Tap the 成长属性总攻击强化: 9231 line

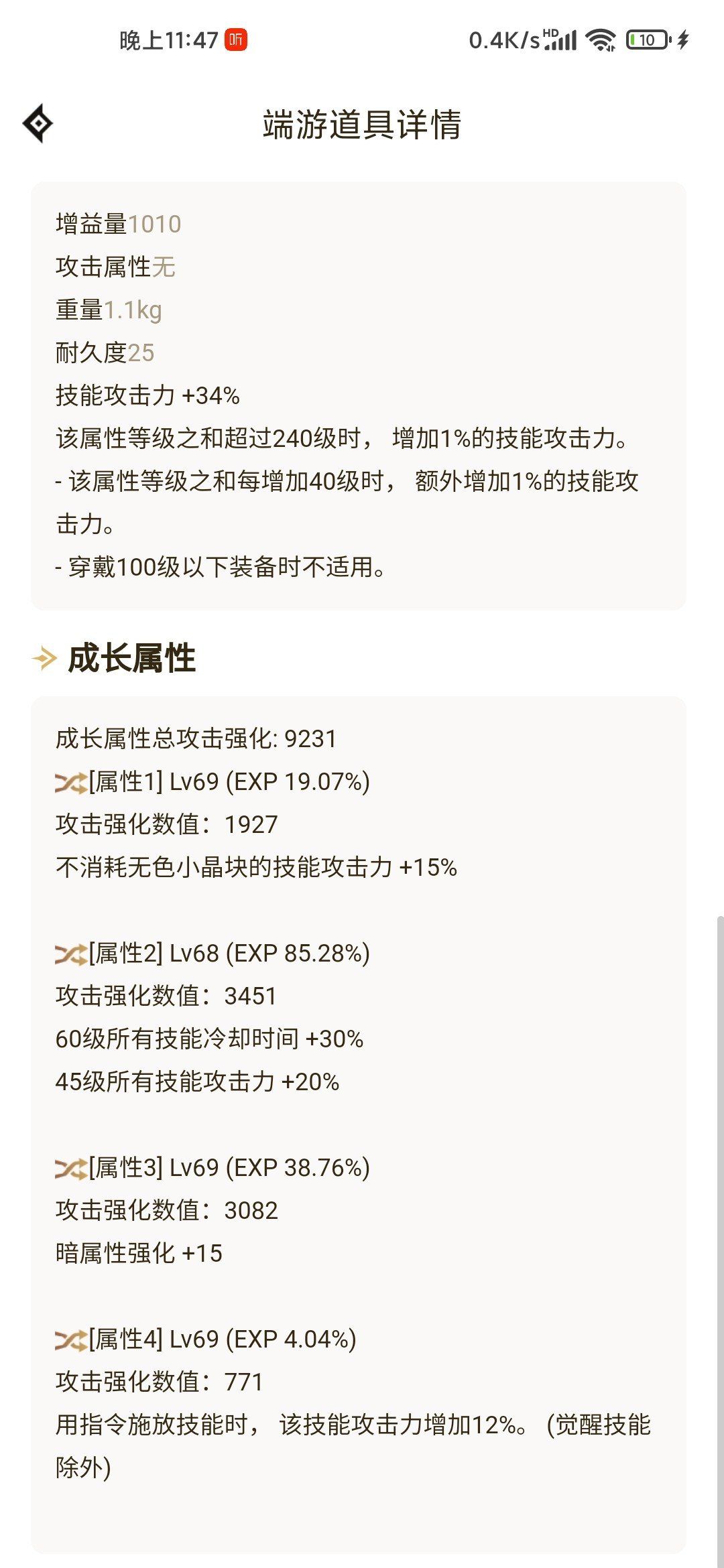click(196, 738)
